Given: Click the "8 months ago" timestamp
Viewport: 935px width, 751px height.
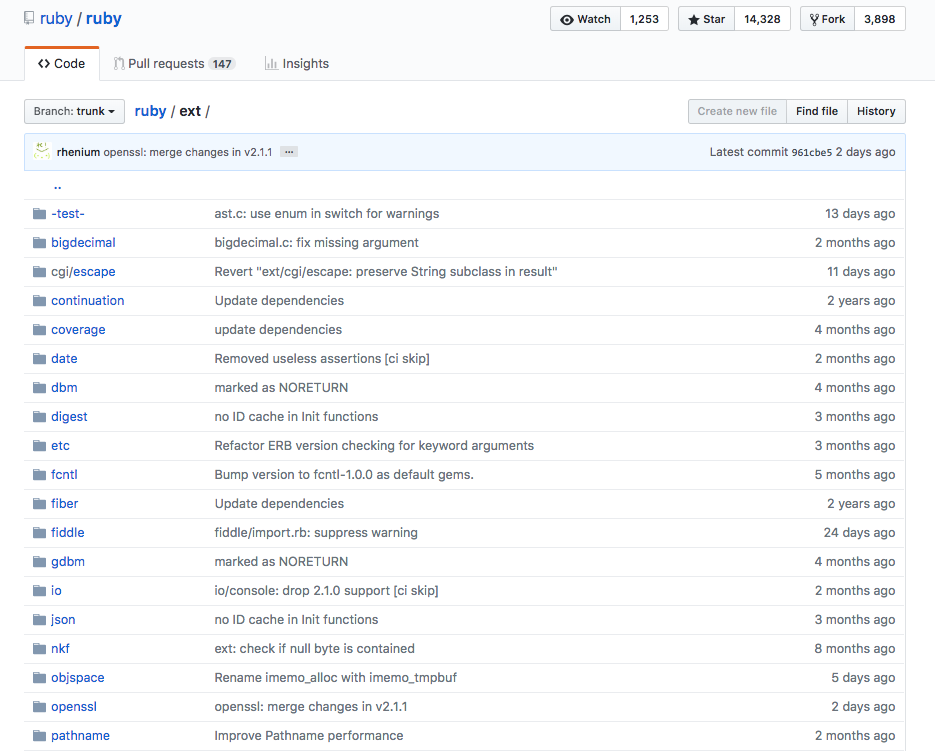Looking at the screenshot, I should pos(855,648).
